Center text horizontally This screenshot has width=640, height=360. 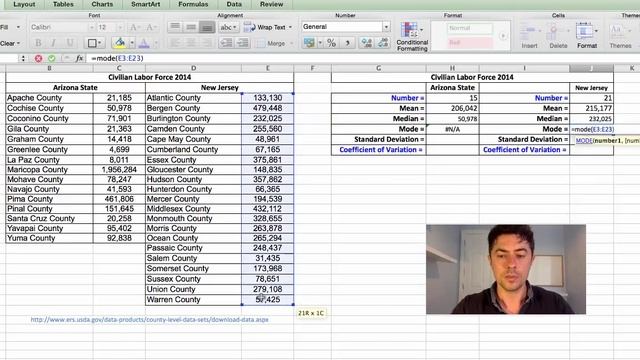point(191,43)
